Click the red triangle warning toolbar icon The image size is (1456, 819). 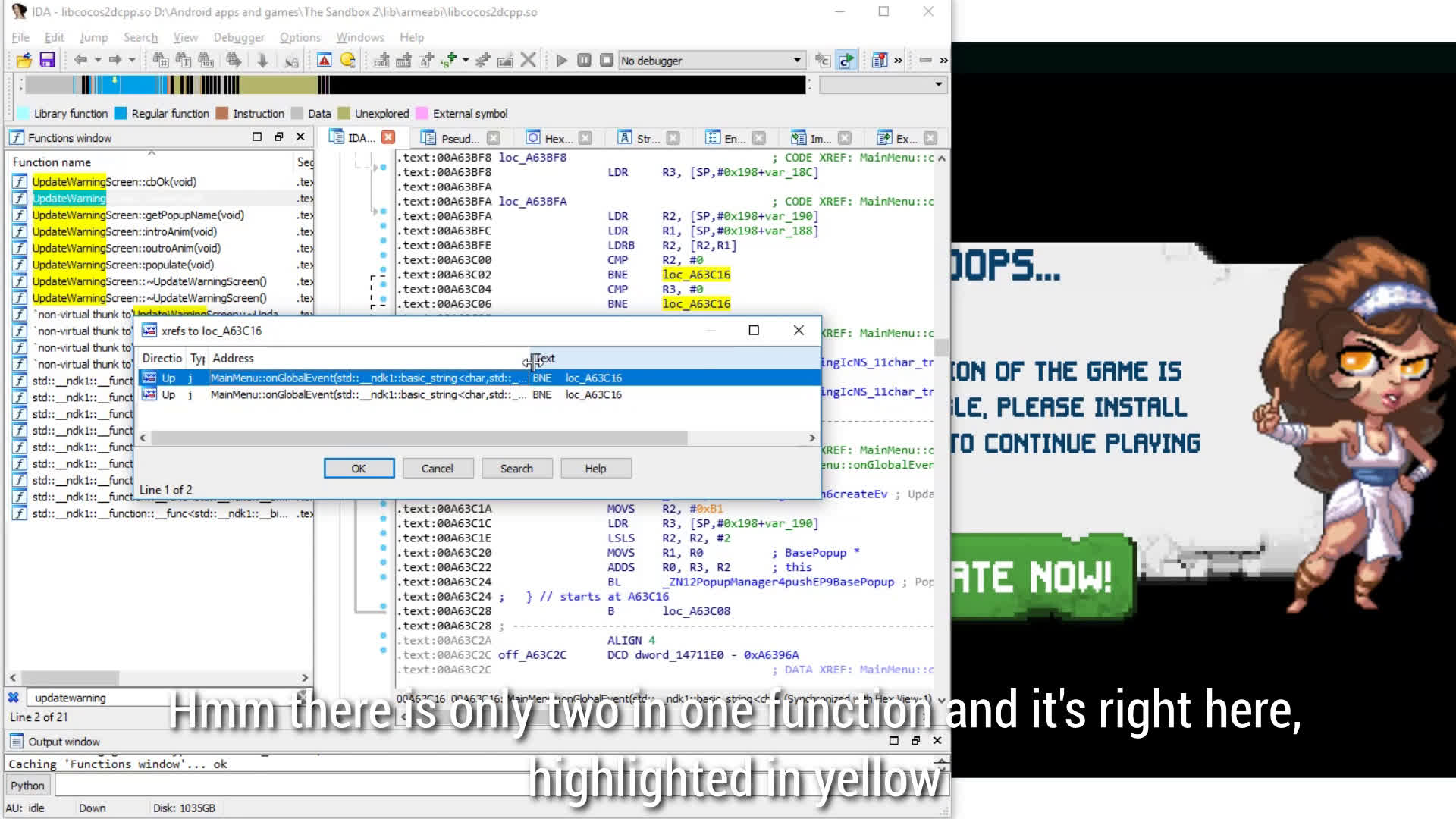click(325, 60)
